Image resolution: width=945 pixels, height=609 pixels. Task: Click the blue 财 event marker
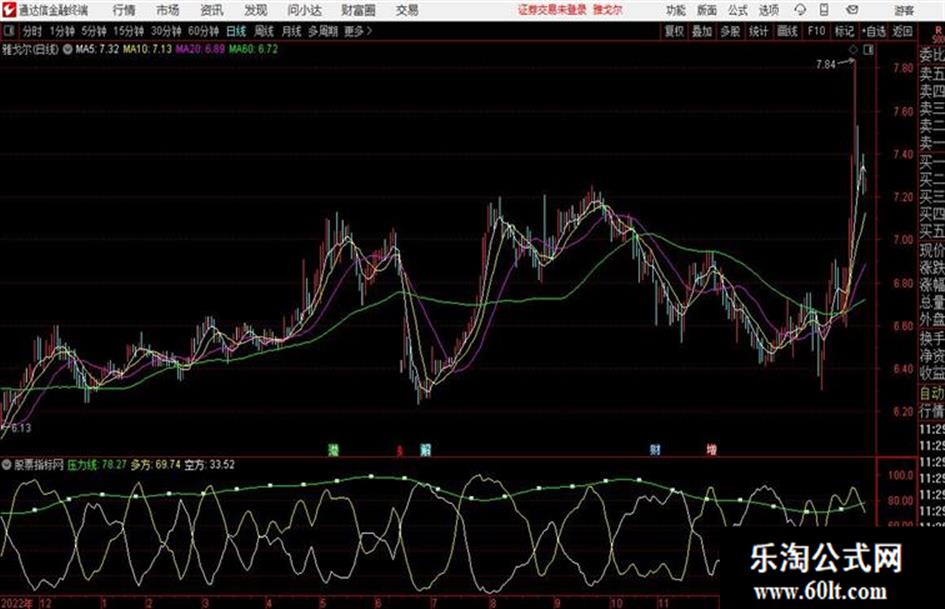655,450
